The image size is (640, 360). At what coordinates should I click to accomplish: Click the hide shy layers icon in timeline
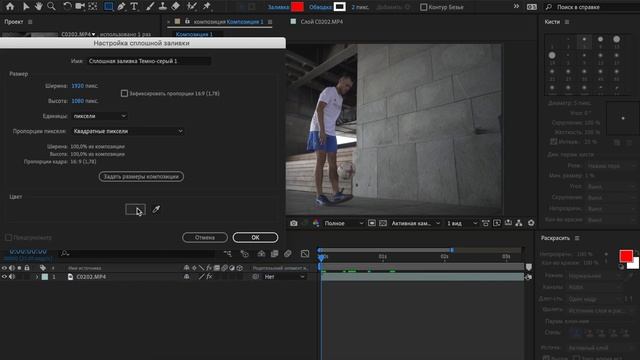tap(261, 254)
